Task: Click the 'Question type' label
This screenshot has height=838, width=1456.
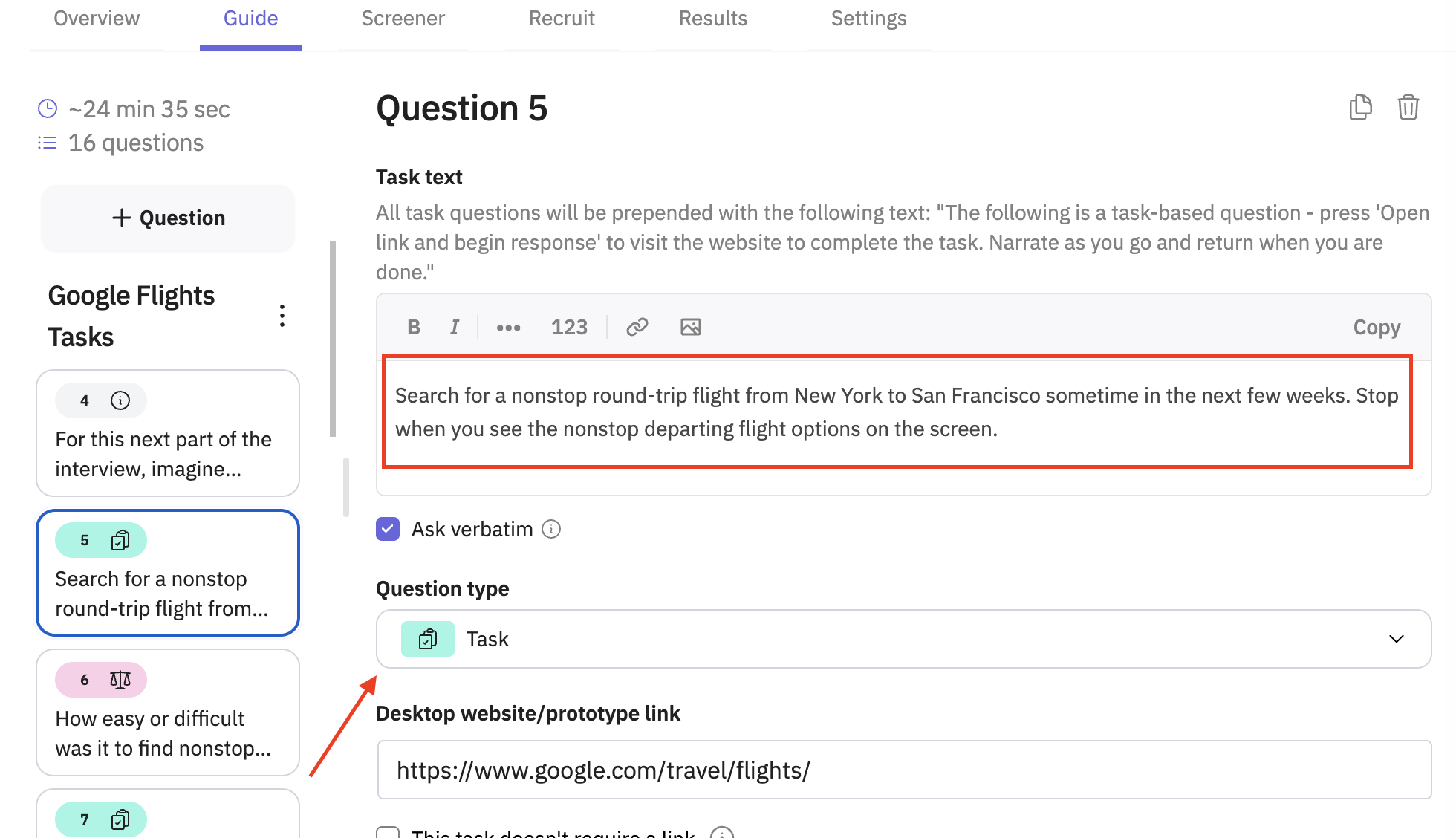Action: click(443, 588)
